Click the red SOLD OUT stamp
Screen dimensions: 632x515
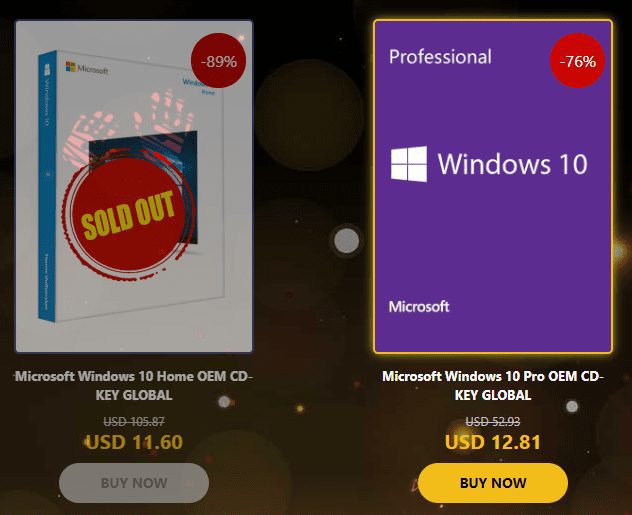click(128, 214)
